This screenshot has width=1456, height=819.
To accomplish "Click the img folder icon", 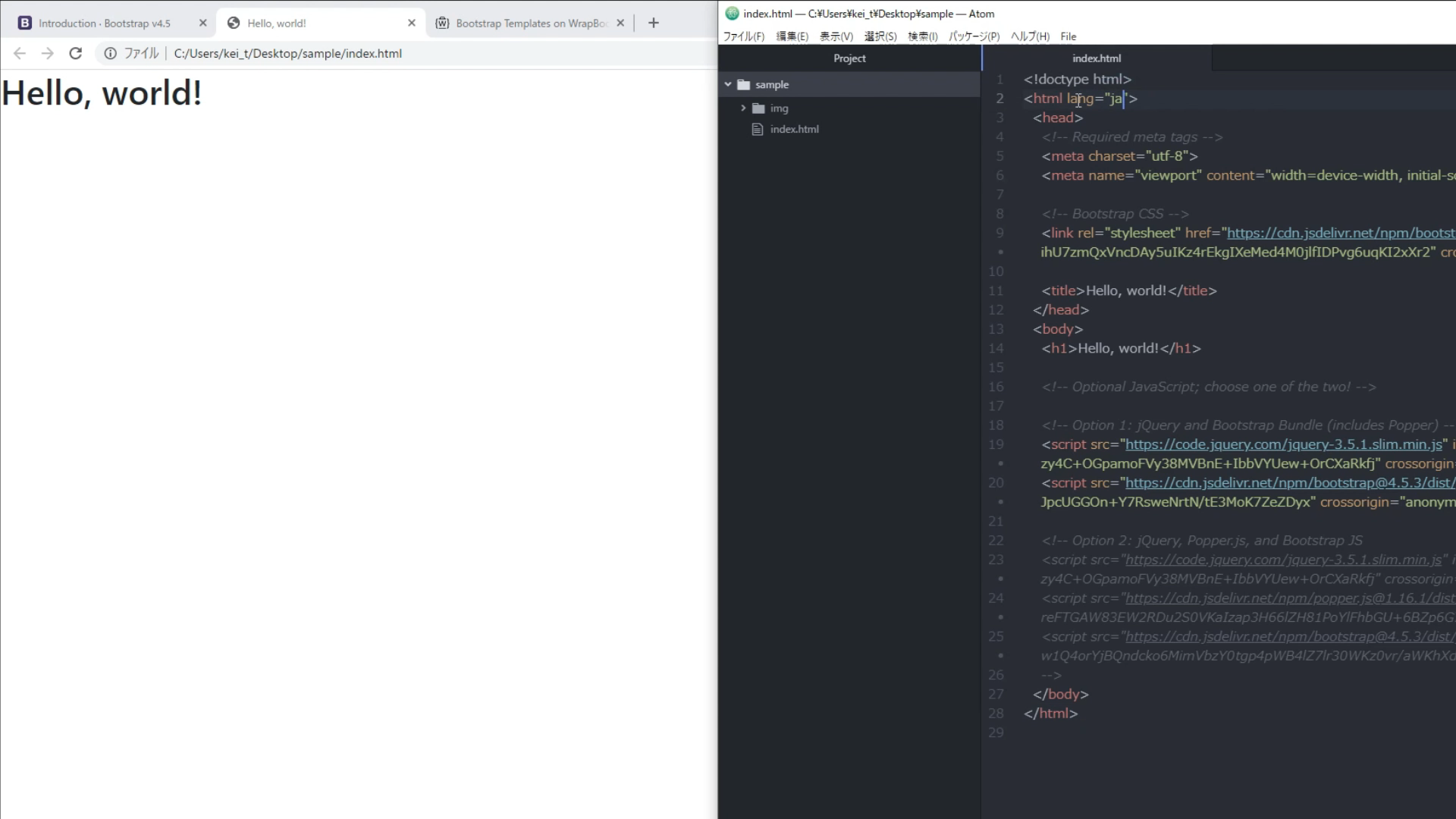I will 759,108.
